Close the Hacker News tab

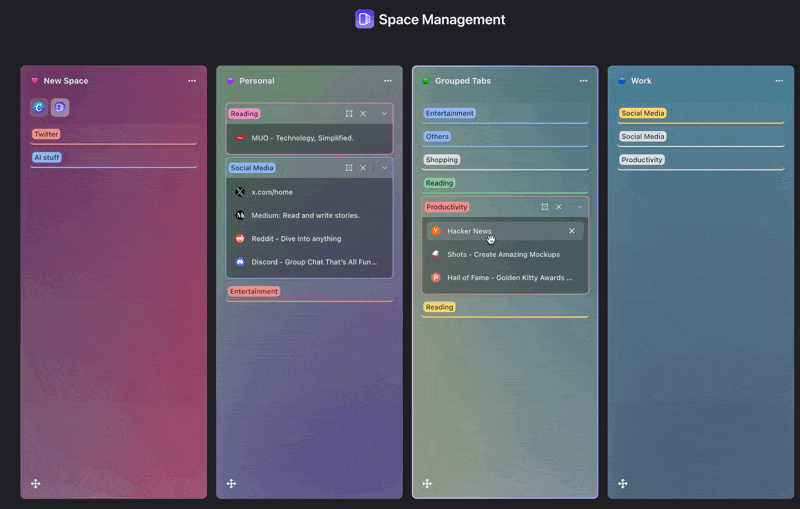572,231
